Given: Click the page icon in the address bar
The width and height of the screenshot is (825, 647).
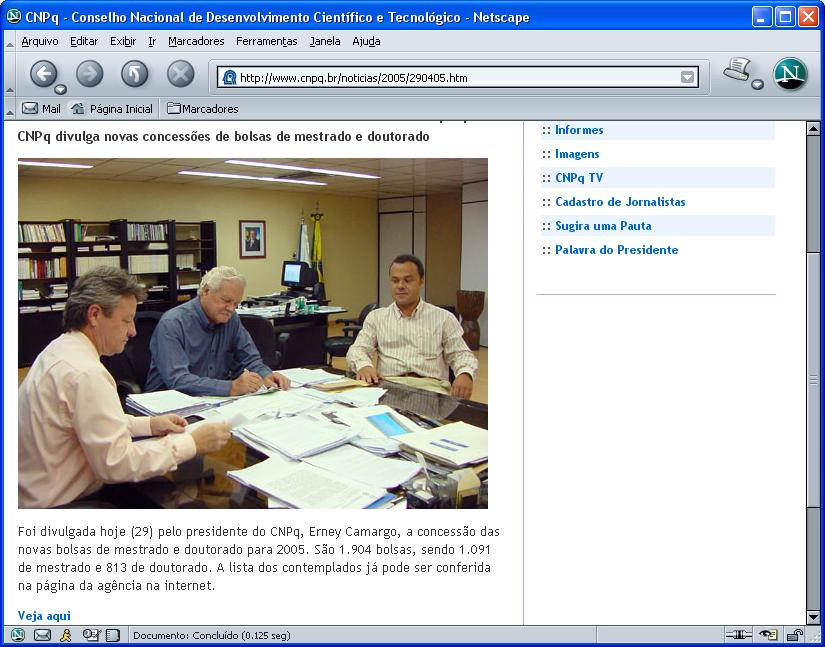Looking at the screenshot, I should click(229, 78).
